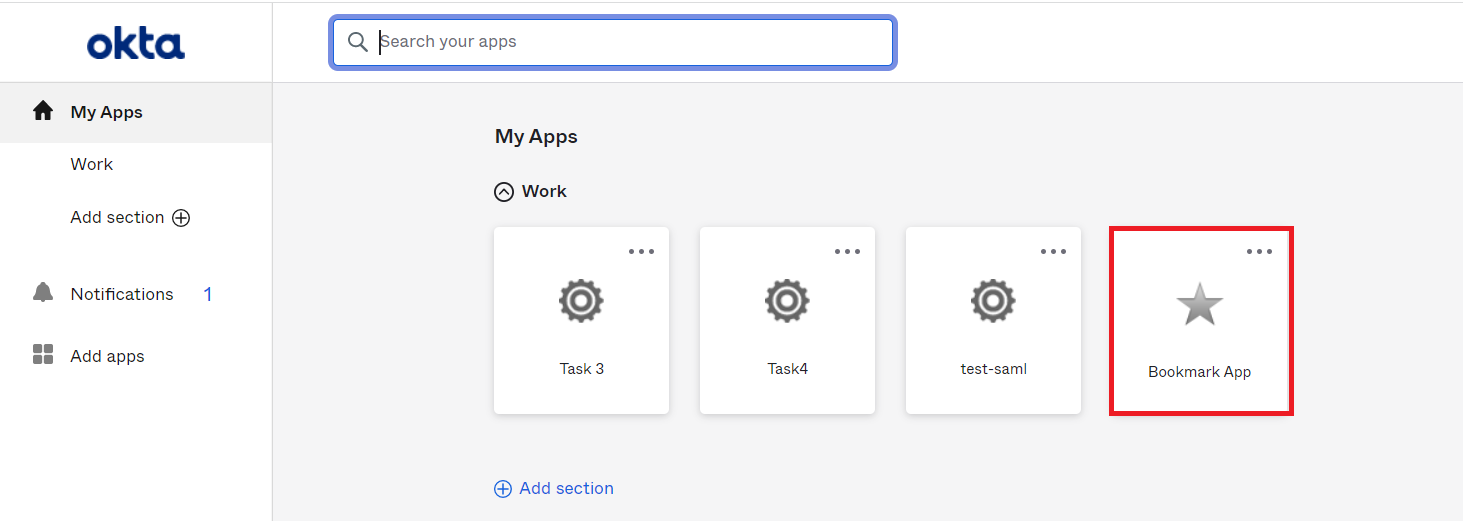Open the Task4 card options menu
Image resolution: width=1463 pixels, height=521 pixels.
pos(848,251)
